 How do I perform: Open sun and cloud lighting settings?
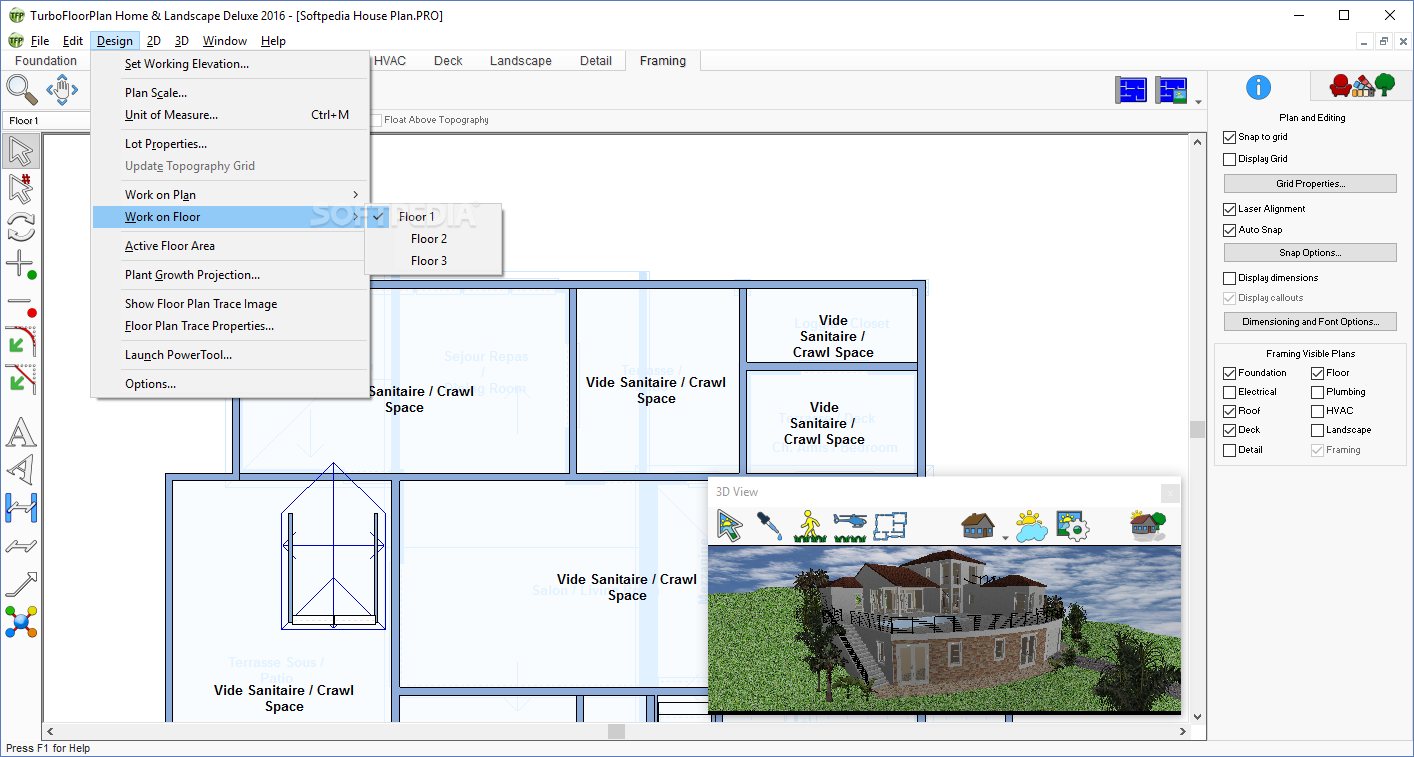1031,525
